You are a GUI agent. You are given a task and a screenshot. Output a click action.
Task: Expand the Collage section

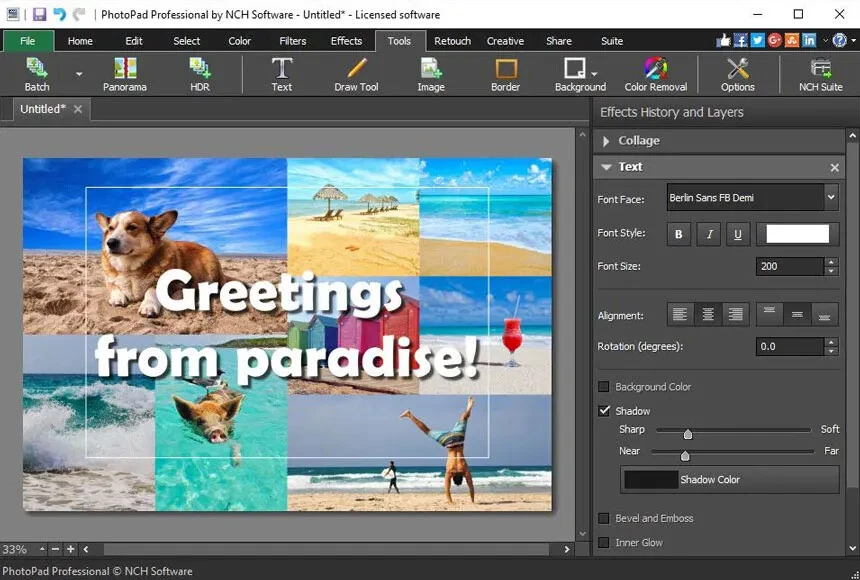[609, 141]
